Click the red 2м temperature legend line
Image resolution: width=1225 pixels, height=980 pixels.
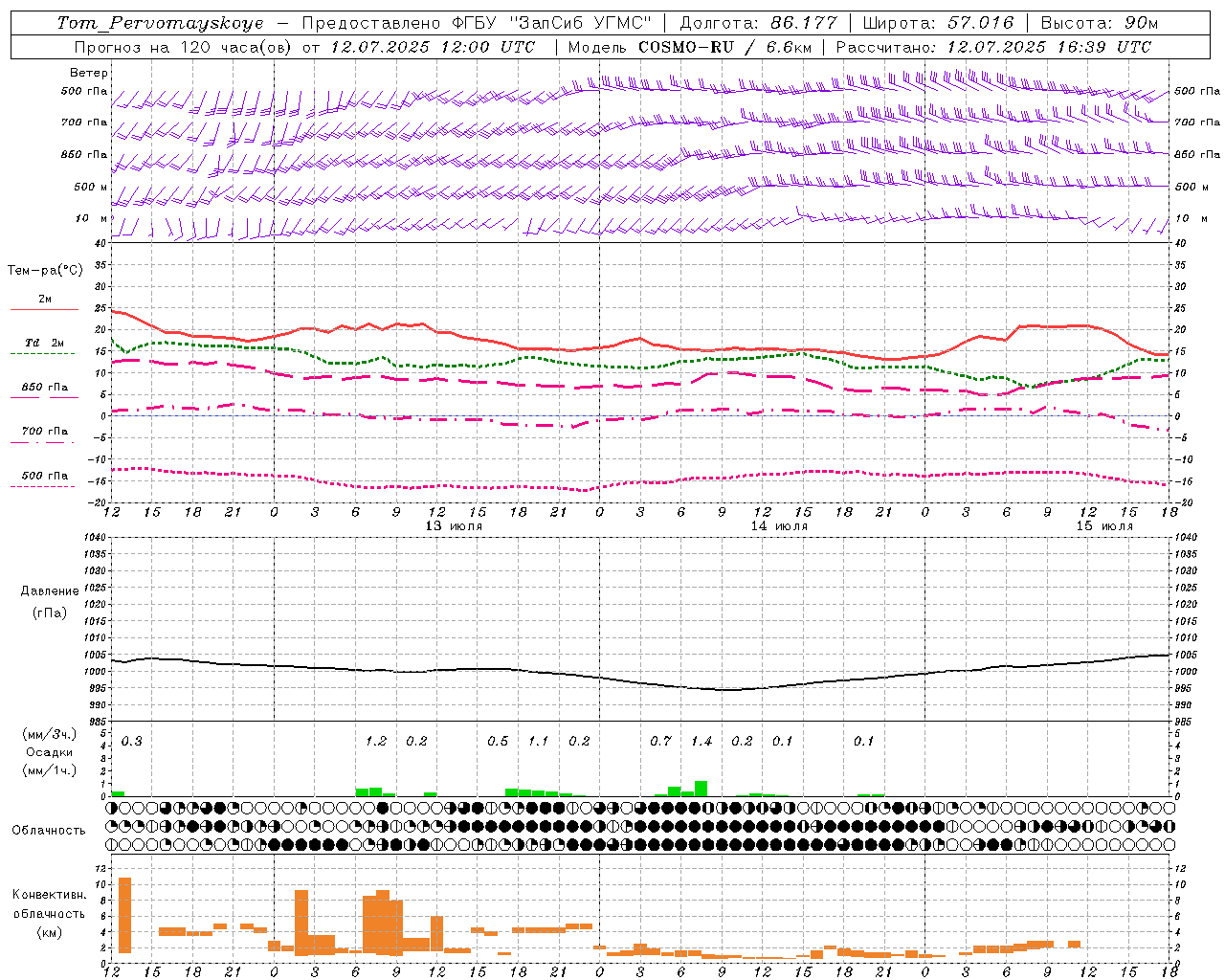click(44, 310)
